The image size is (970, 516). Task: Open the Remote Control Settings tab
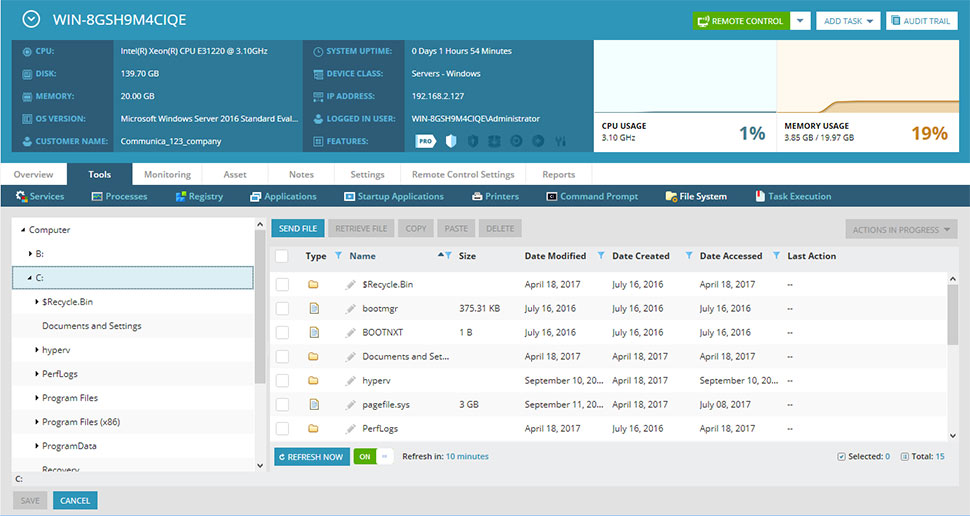(463, 174)
